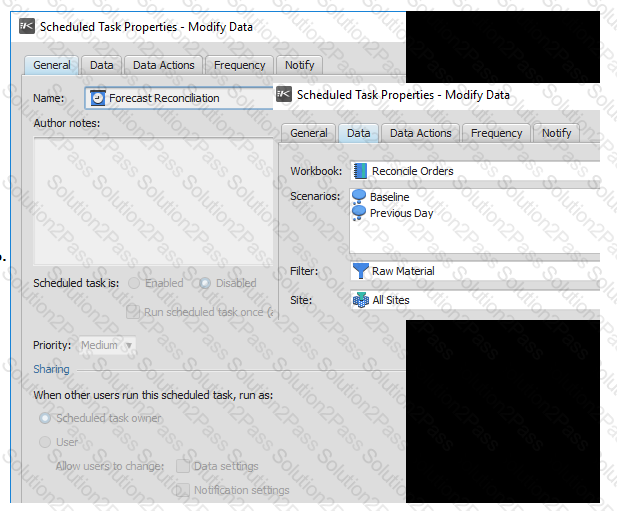
Task: Click the Raw Material filter funnel icon
Action: (x=361, y=271)
